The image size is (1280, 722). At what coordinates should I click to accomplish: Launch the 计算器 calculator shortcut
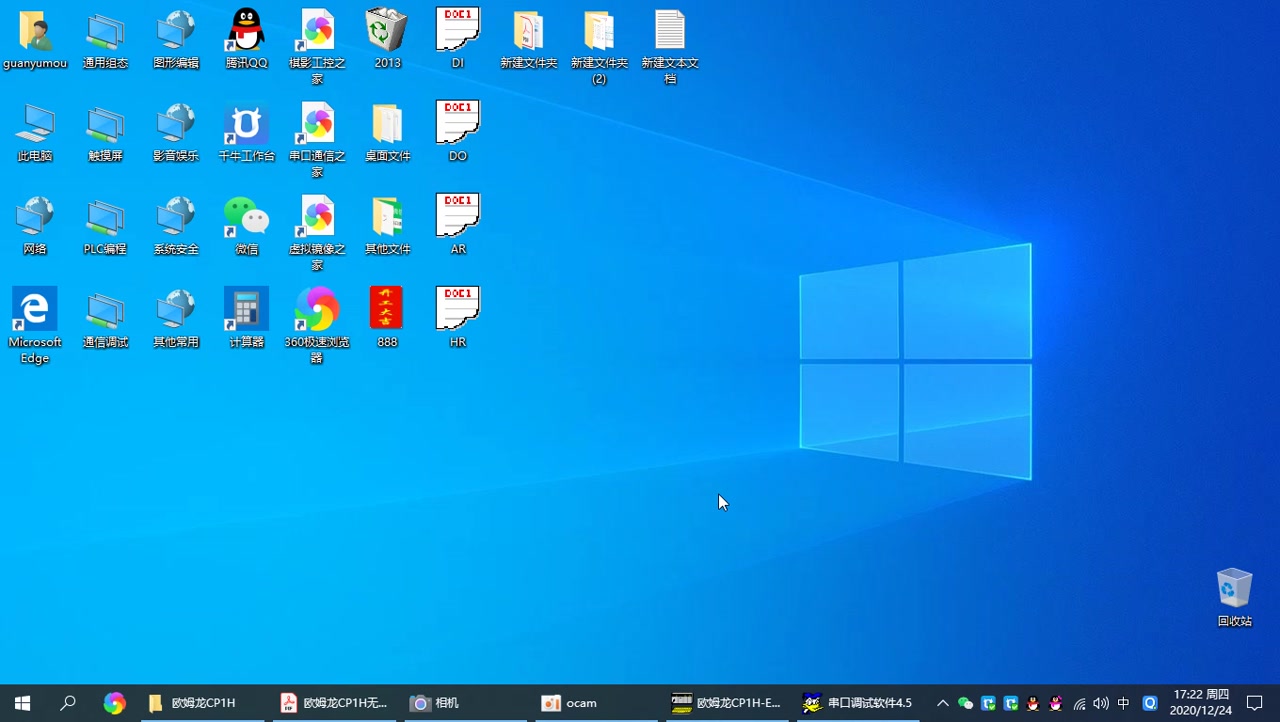[x=246, y=319]
